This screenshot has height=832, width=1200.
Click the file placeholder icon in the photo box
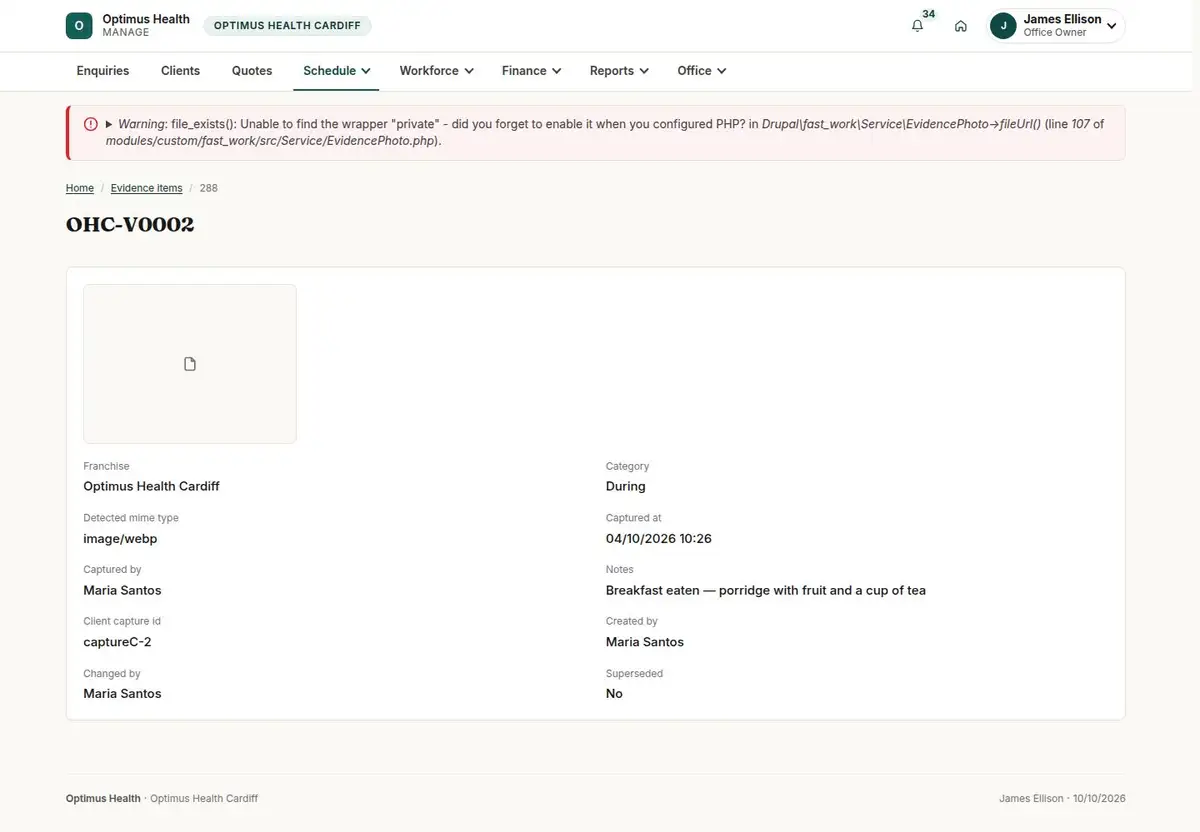(190, 364)
